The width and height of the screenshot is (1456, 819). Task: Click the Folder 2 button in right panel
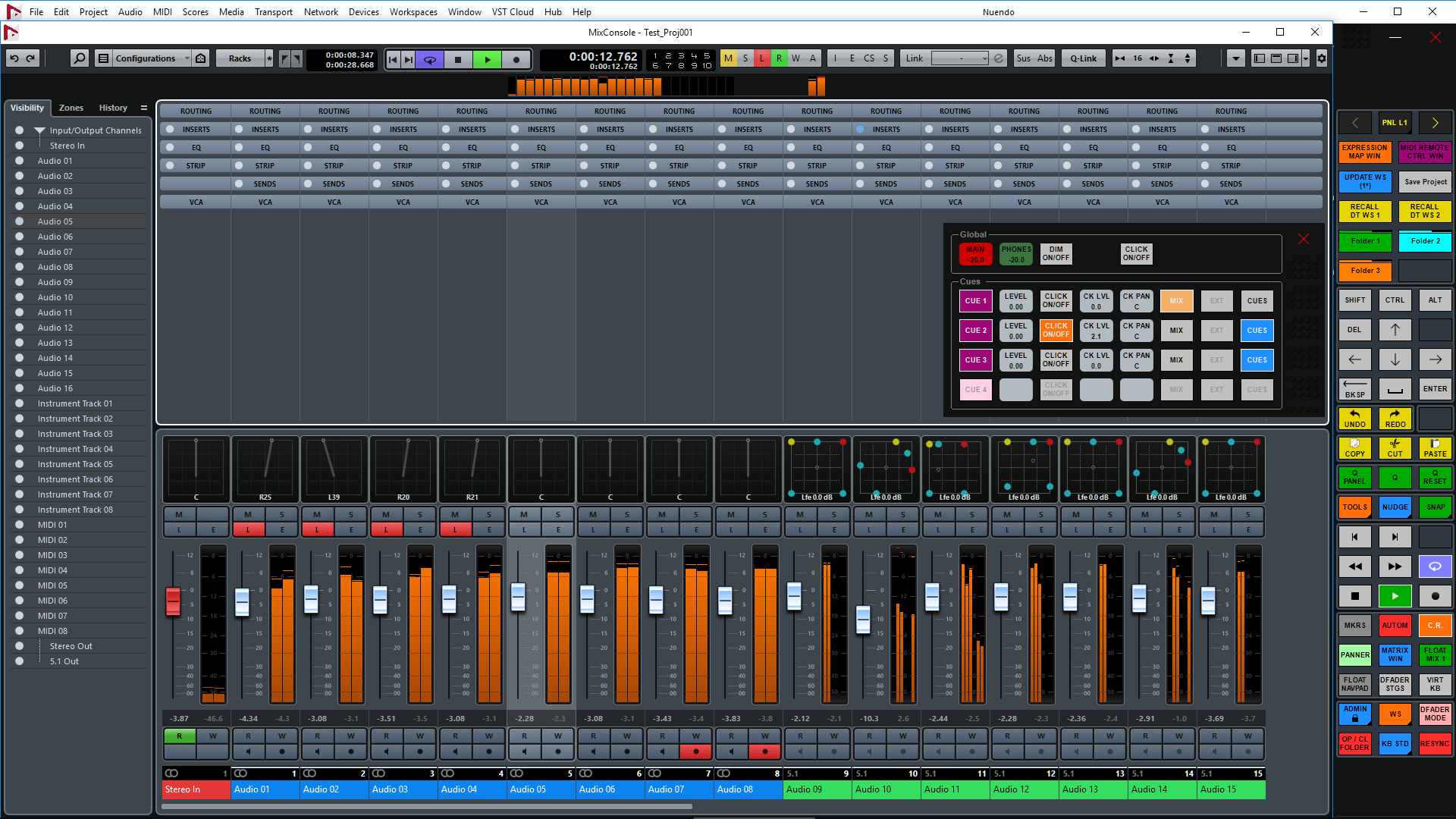coord(1420,241)
